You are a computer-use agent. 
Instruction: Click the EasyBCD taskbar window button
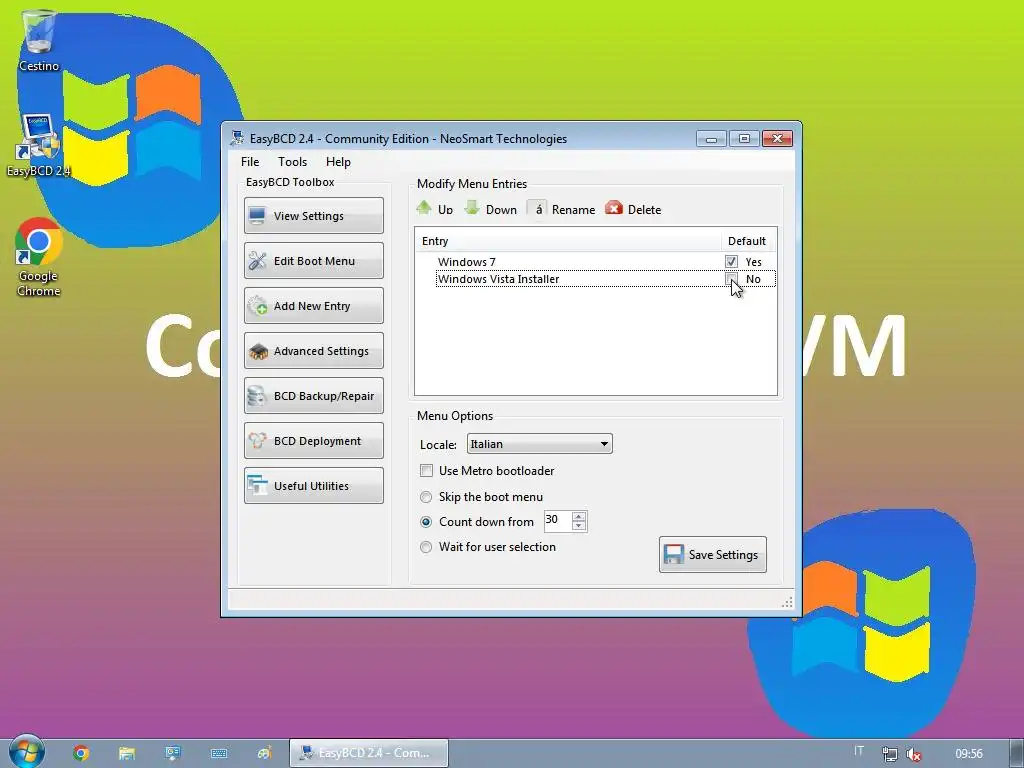369,753
